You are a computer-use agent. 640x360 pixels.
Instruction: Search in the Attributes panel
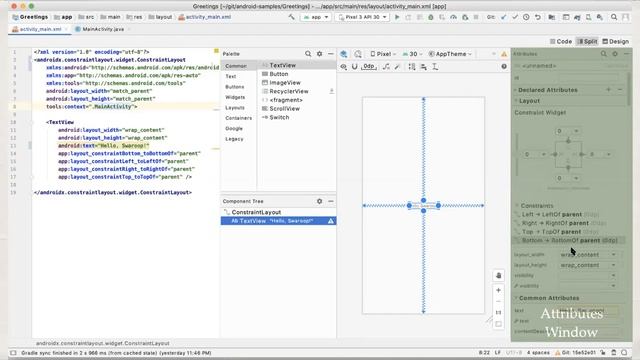pos(603,54)
